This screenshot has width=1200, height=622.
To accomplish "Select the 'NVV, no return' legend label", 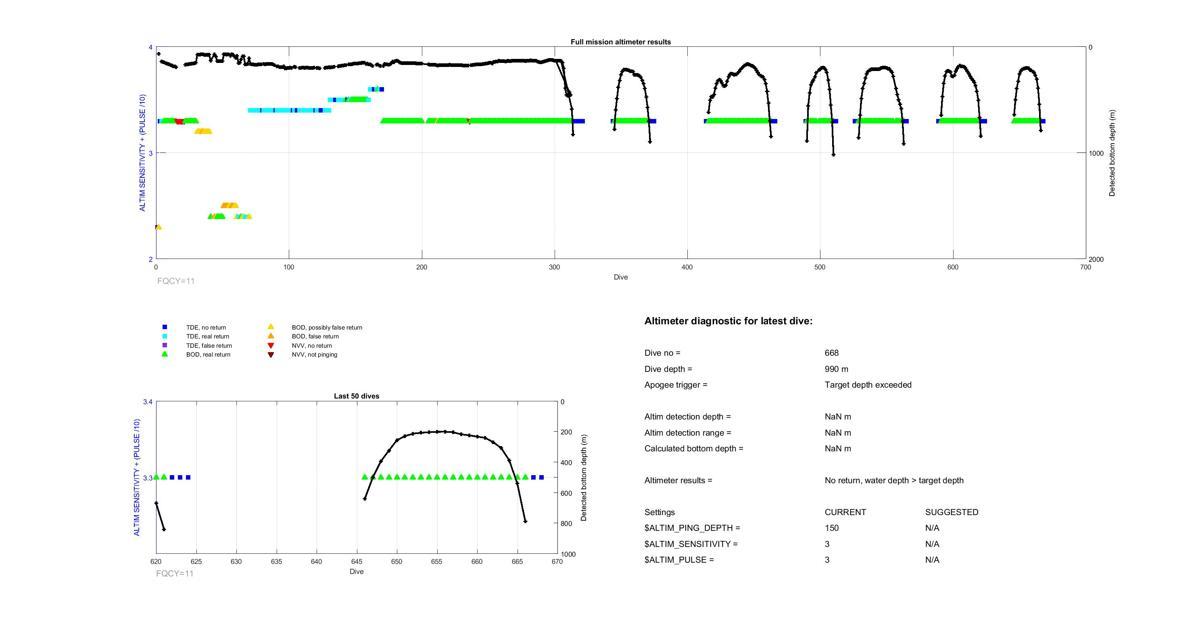I will pyautogui.click(x=312, y=345).
